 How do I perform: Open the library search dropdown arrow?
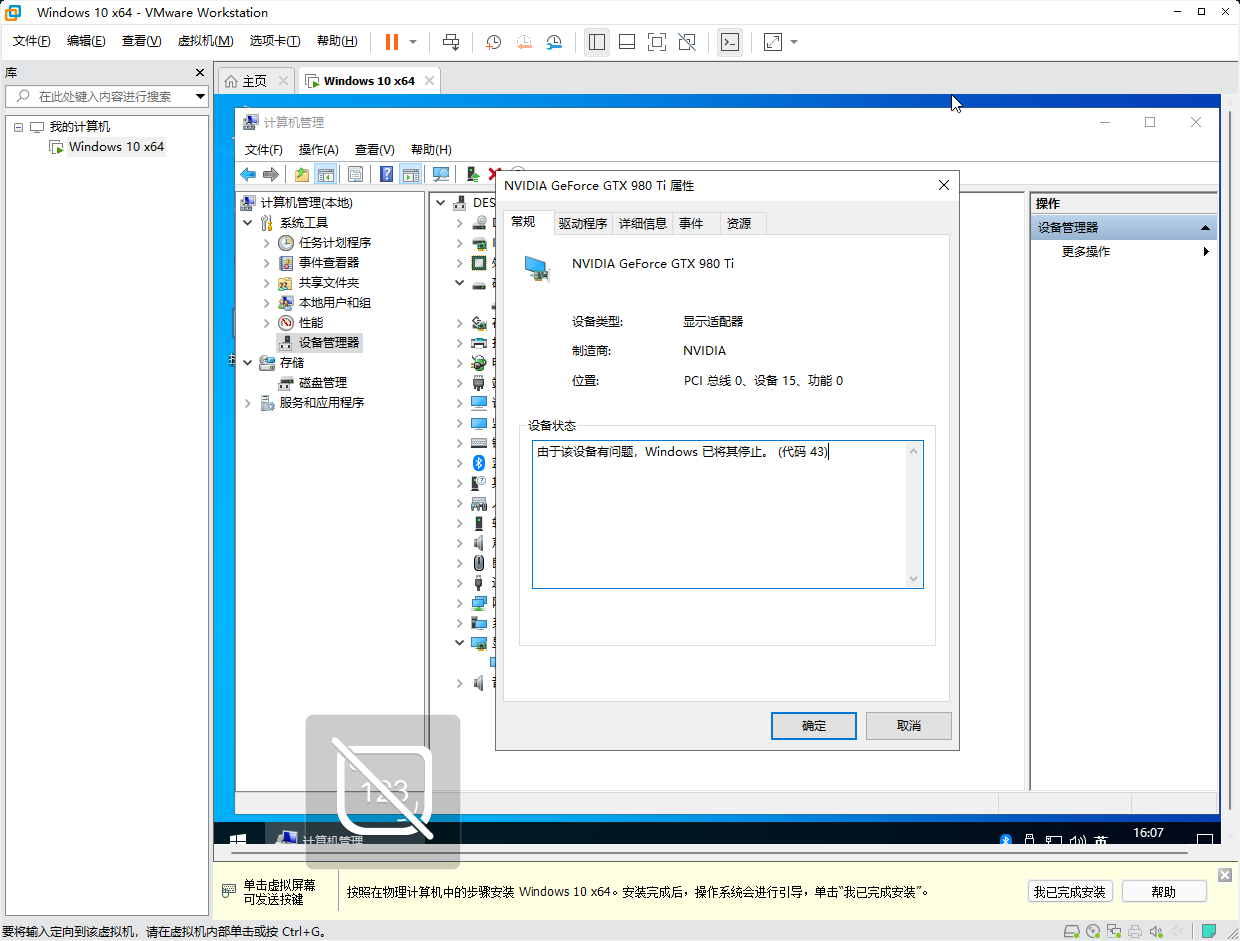200,96
